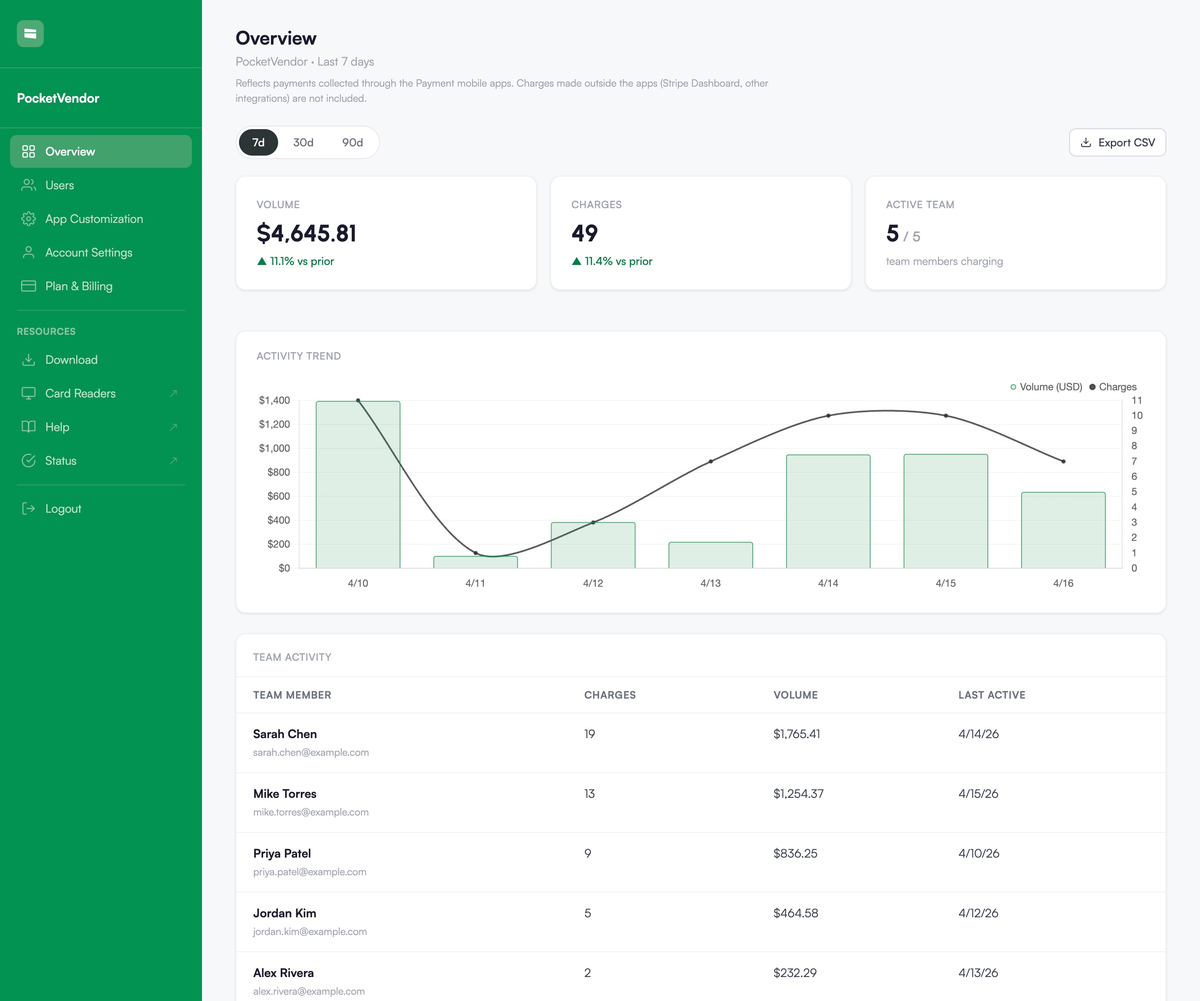Click the App Customization gear icon

coord(29,219)
